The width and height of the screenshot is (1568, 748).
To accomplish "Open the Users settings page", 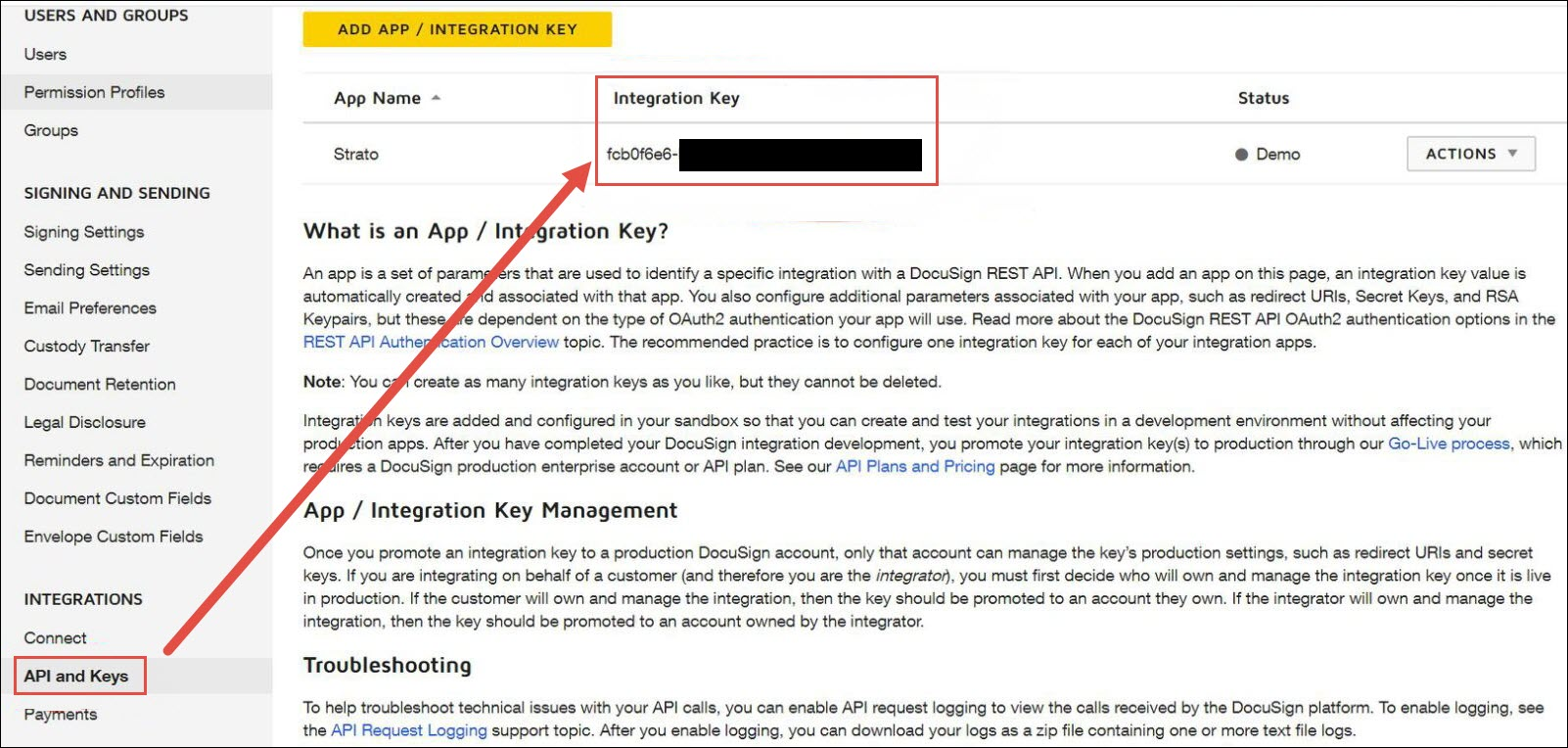I will point(45,54).
